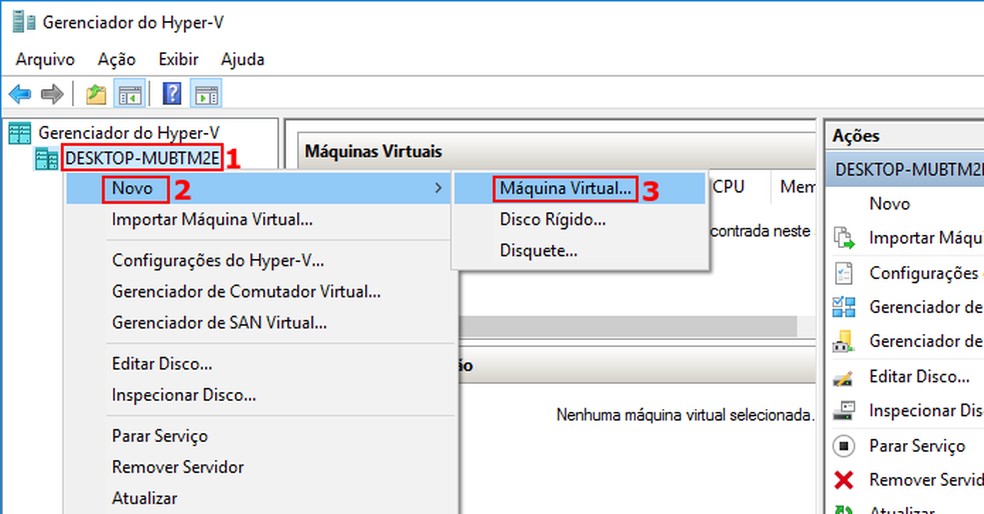Click the Máquinas Virtuais panel heading
This screenshot has width=984, height=514.
coord(373,151)
